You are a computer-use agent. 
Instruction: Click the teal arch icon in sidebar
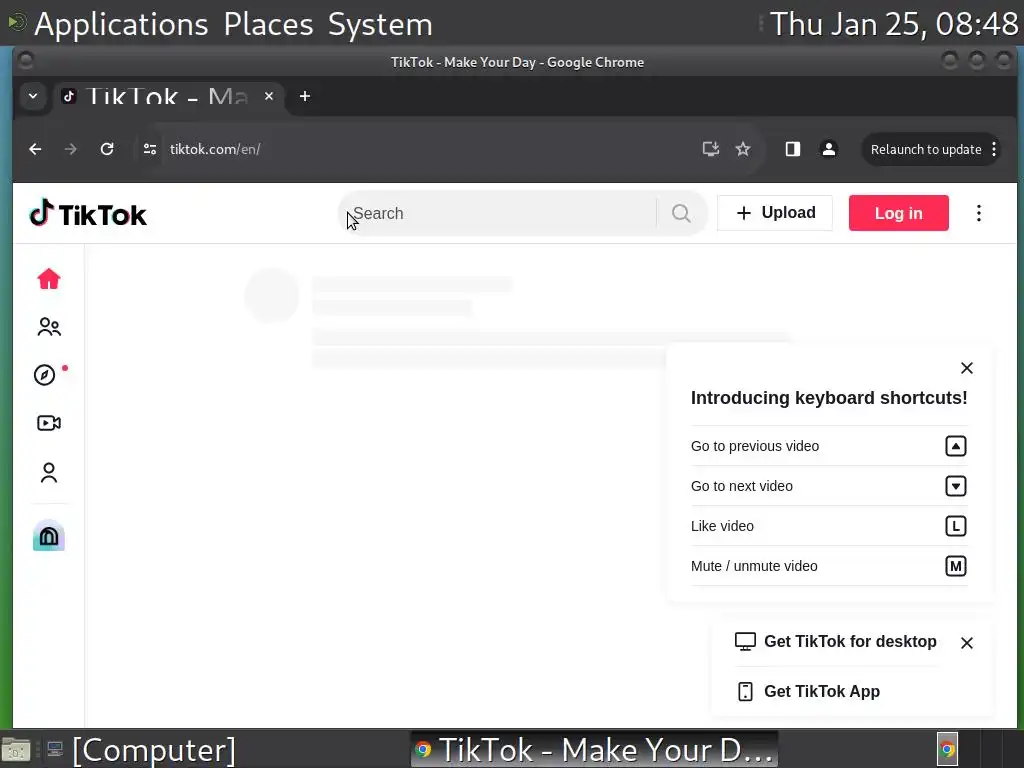pos(49,536)
